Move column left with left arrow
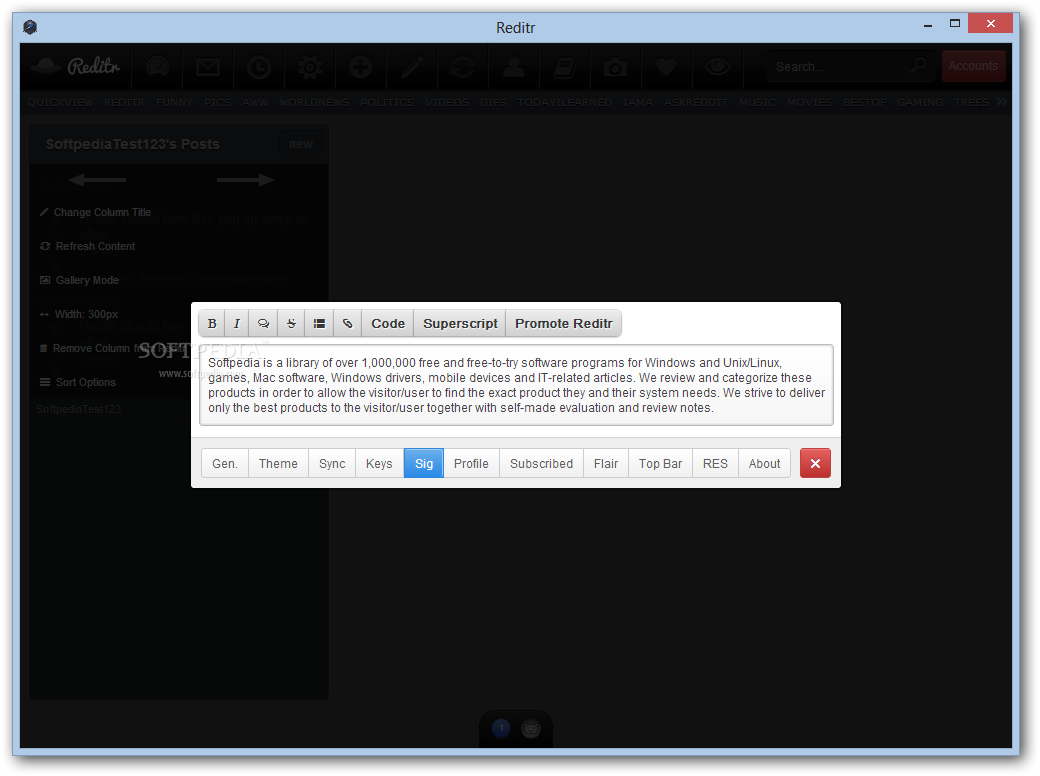The image size is (1040, 776). point(97,180)
